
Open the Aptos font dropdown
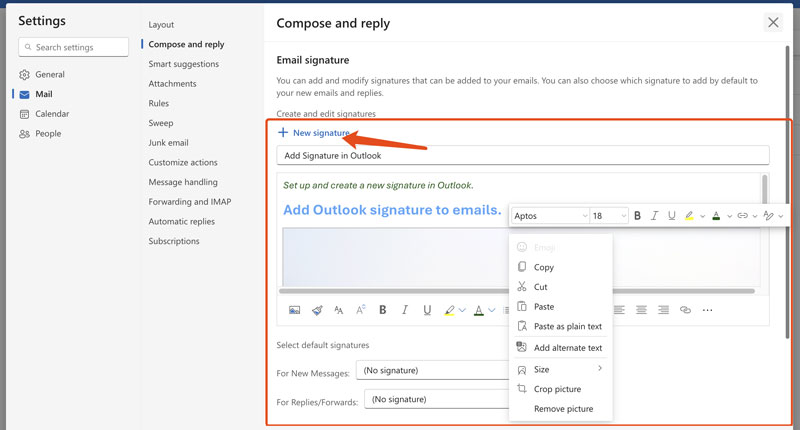(551, 216)
